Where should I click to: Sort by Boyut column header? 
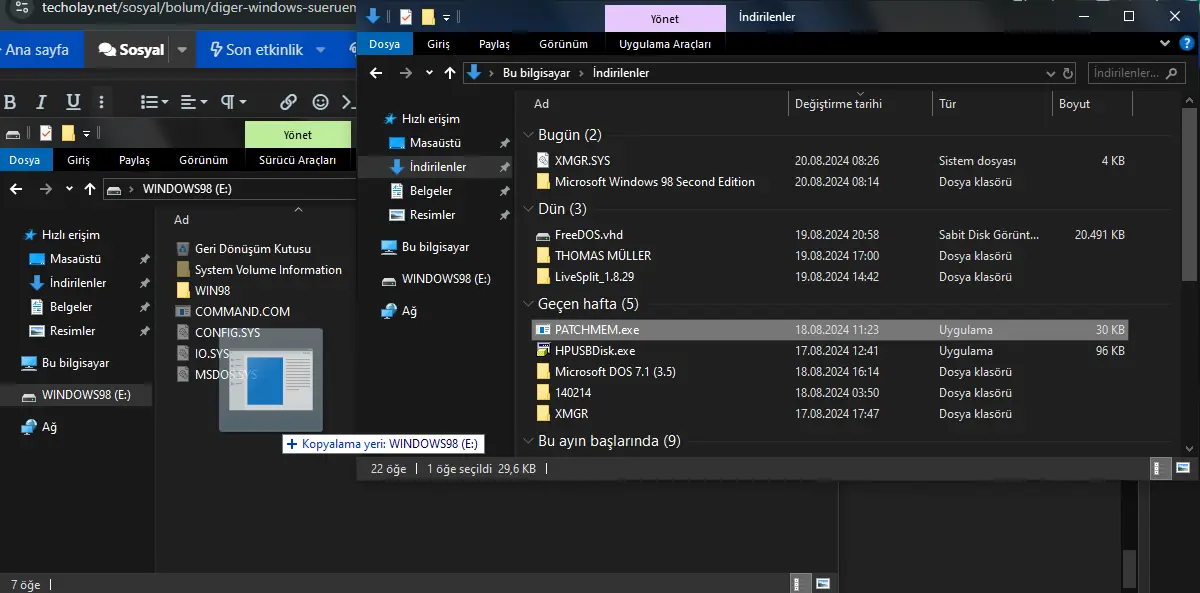pos(1094,103)
